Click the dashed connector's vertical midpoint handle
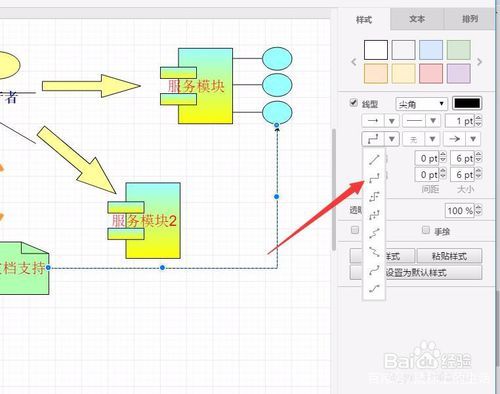 (276, 197)
